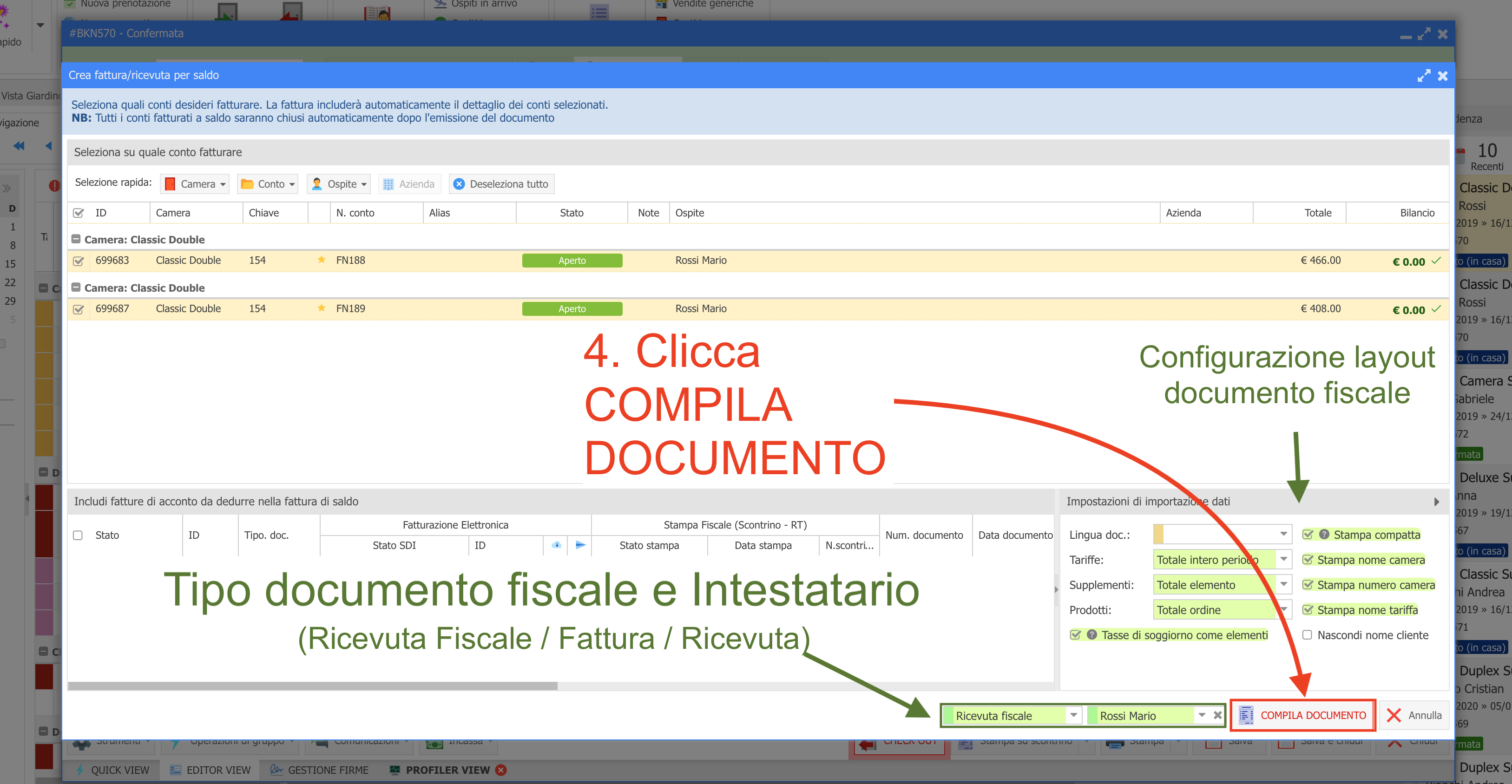The height and width of the screenshot is (784, 1512).
Task: Open the Lingua doc. dropdown
Action: tap(1284, 535)
